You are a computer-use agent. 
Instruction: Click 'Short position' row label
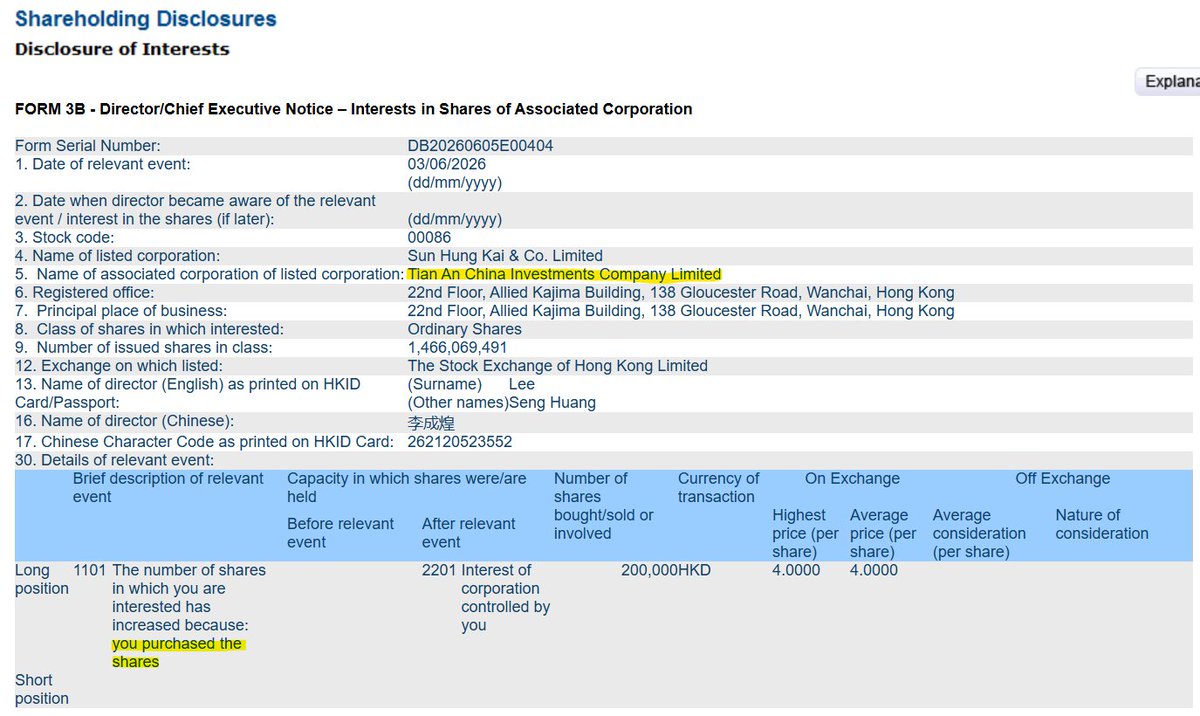42,689
